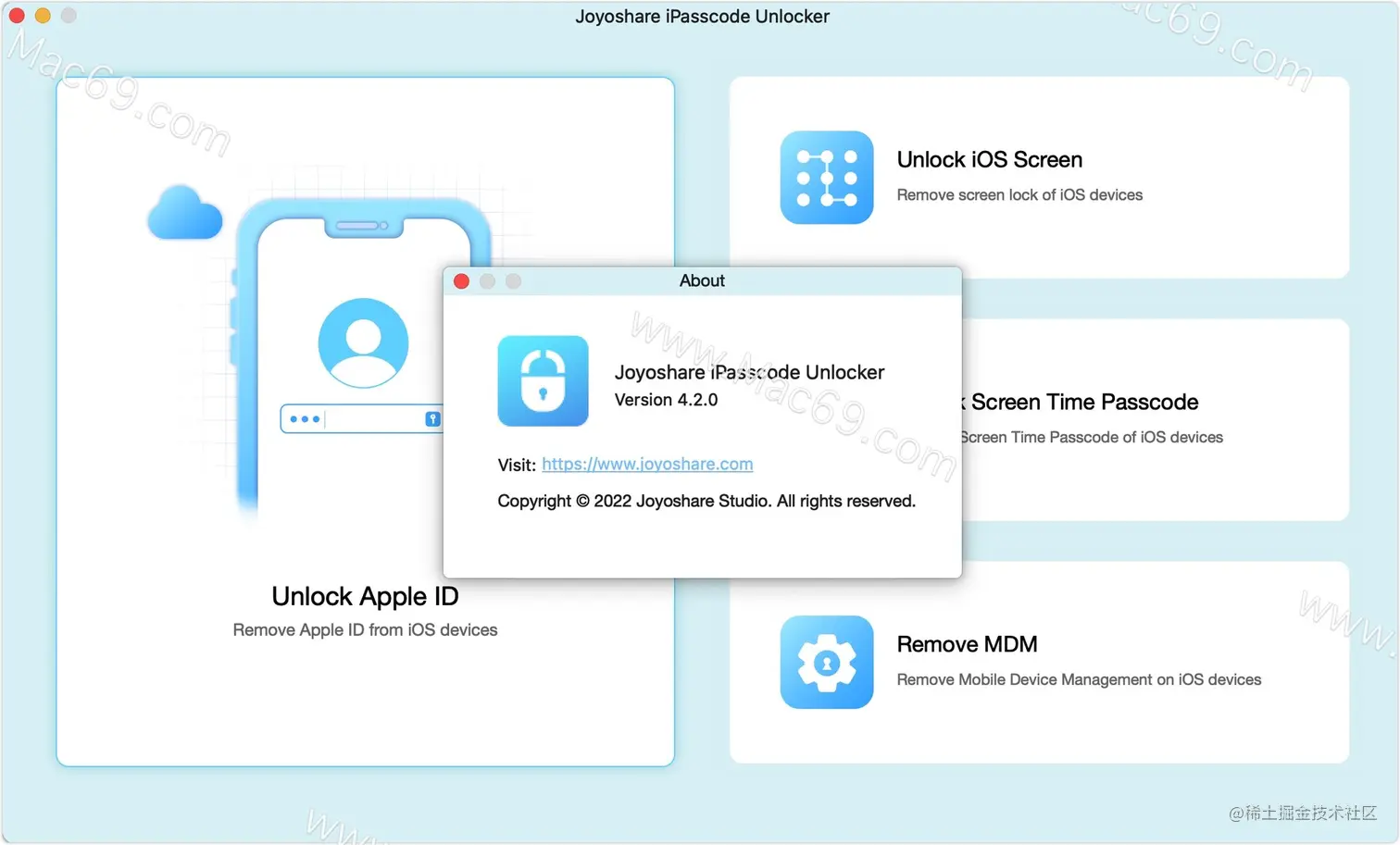Open the joyoshare.com website link
The height and width of the screenshot is (845, 1400).
(x=647, y=464)
